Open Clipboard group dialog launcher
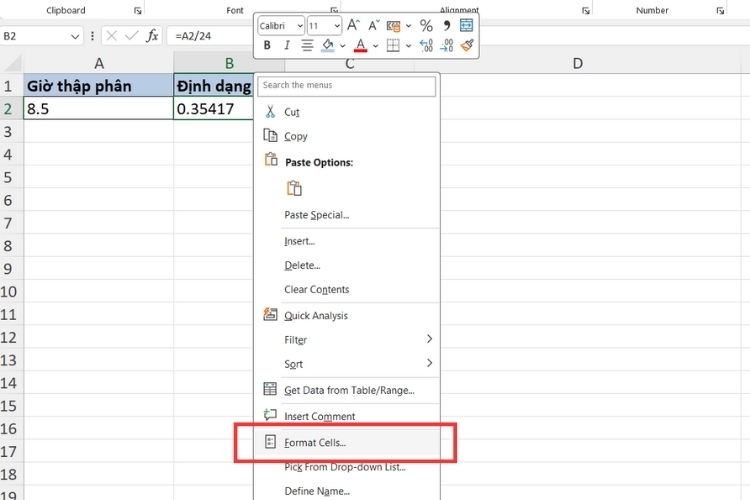 tap(138, 11)
